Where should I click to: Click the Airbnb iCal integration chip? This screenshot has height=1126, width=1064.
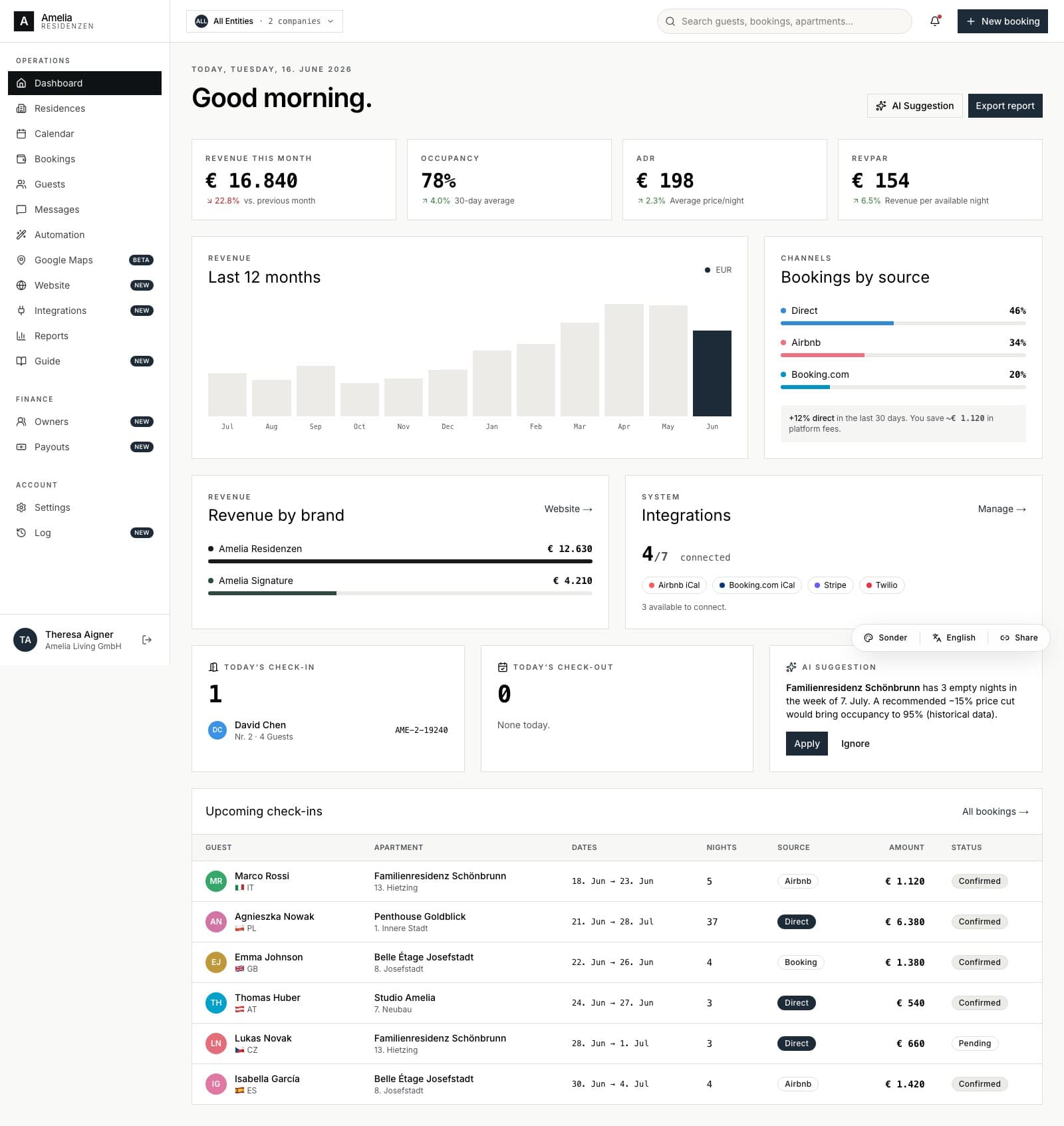(674, 585)
